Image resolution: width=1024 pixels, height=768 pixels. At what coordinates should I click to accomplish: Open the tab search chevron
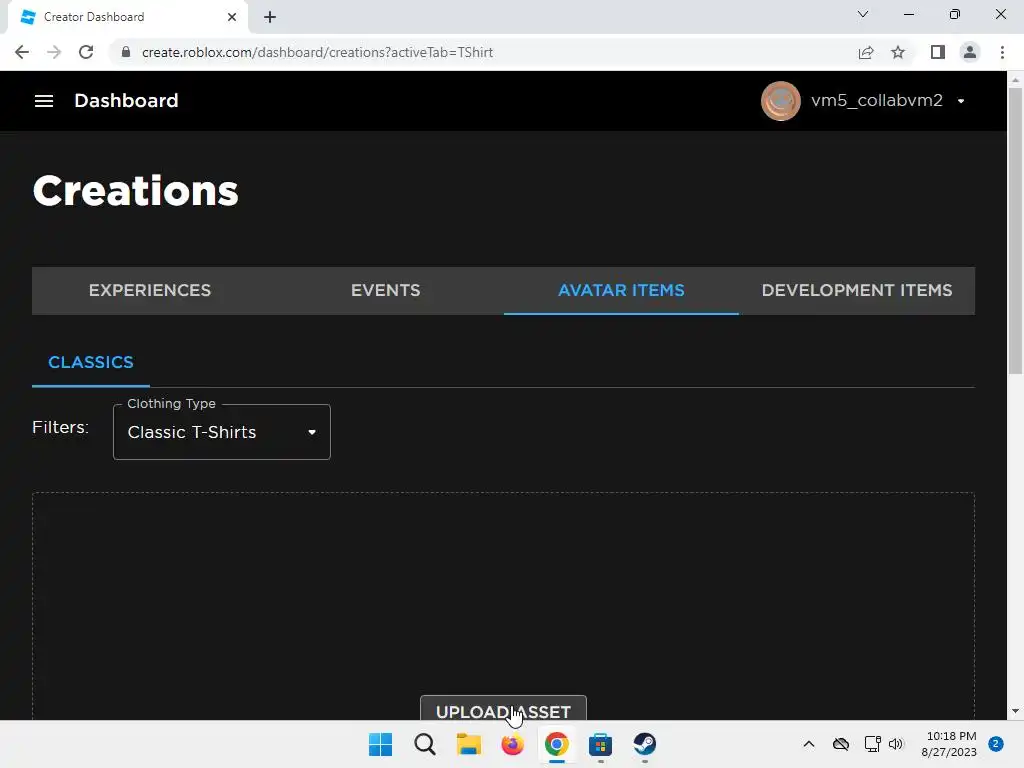(863, 14)
